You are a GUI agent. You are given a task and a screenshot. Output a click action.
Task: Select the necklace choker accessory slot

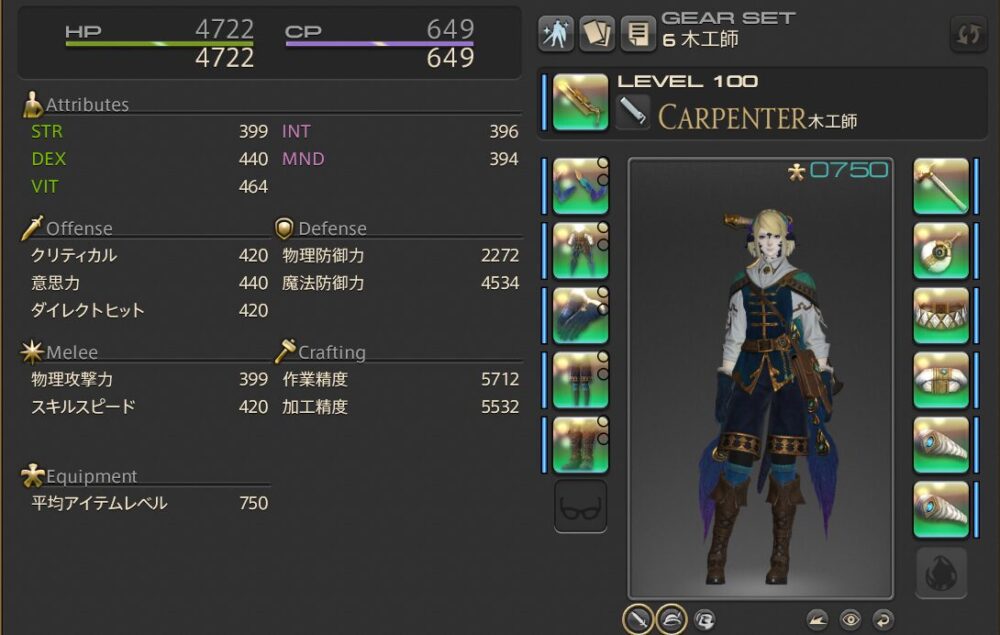coord(941,315)
